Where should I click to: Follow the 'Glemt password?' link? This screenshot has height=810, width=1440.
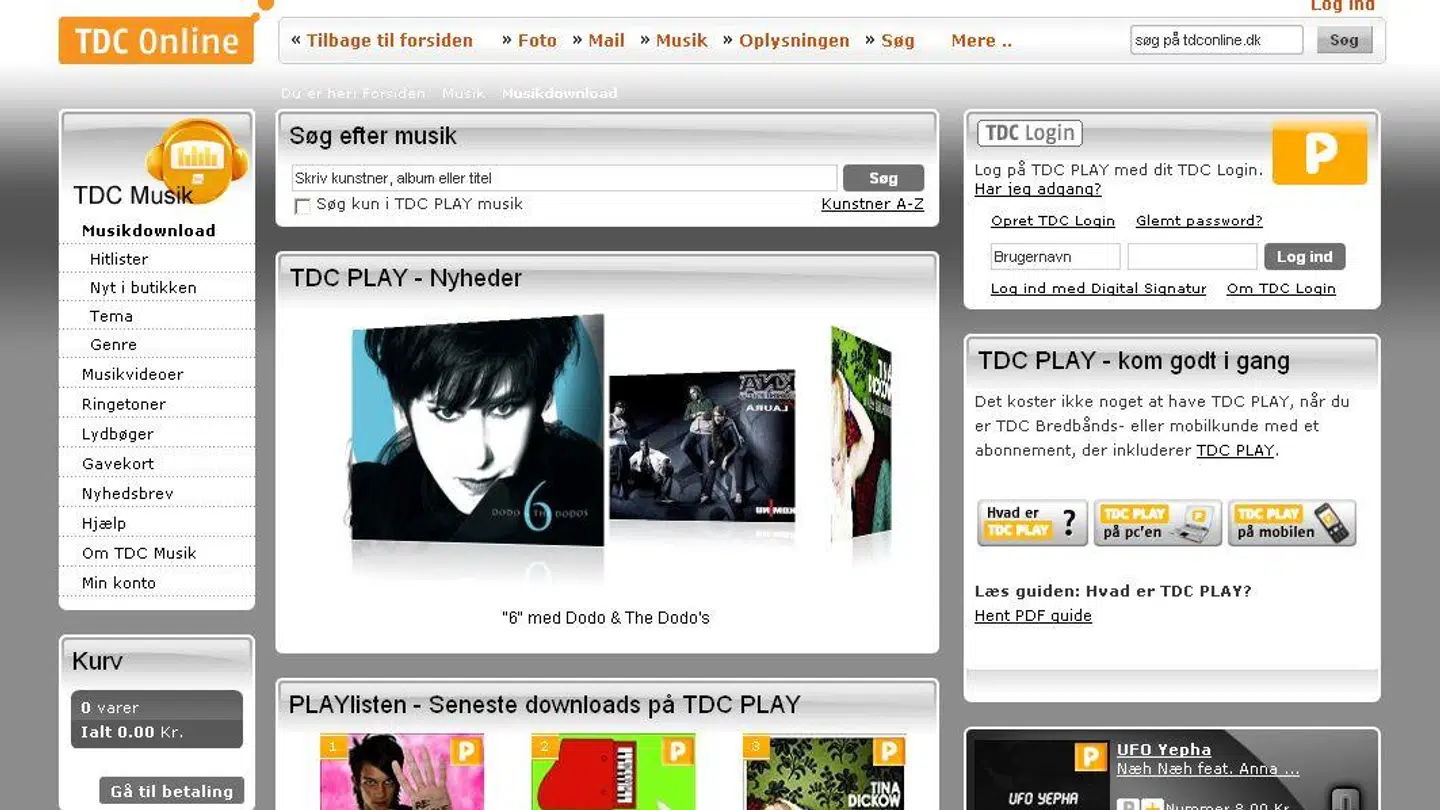[1198, 221]
